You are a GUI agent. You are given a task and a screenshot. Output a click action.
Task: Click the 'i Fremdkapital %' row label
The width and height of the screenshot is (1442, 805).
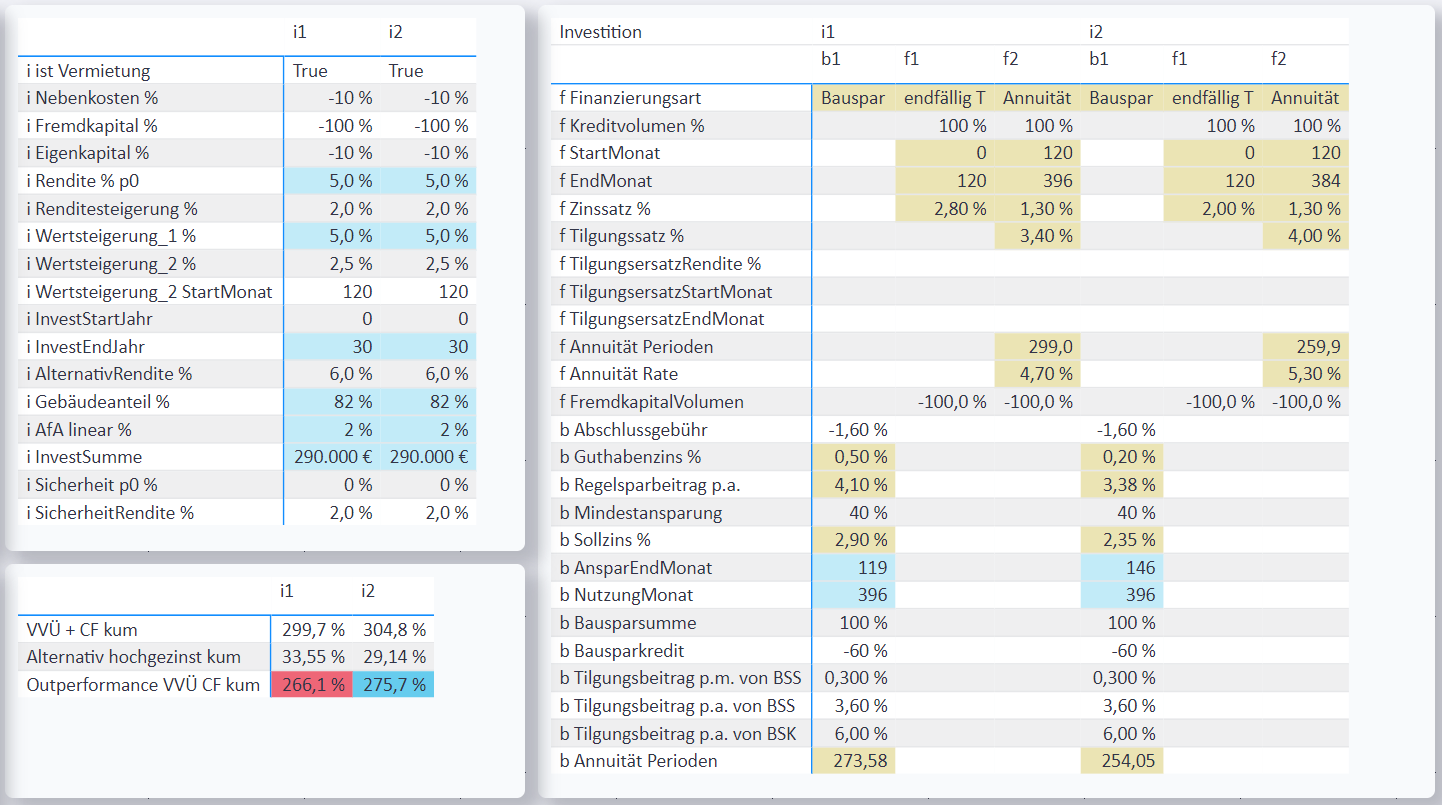click(x=92, y=126)
